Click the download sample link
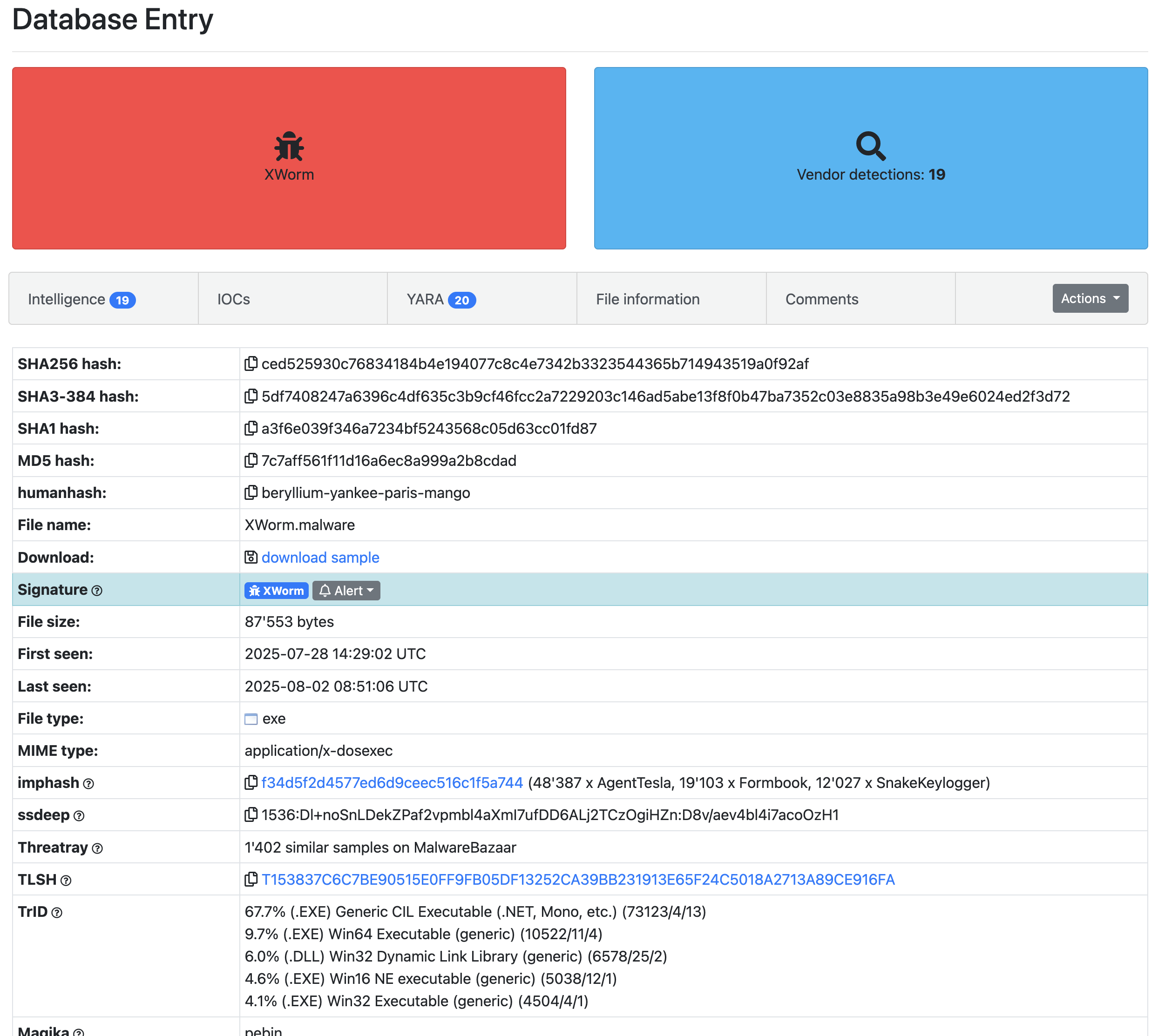This screenshot has height=1036, width=1165. [x=320, y=557]
